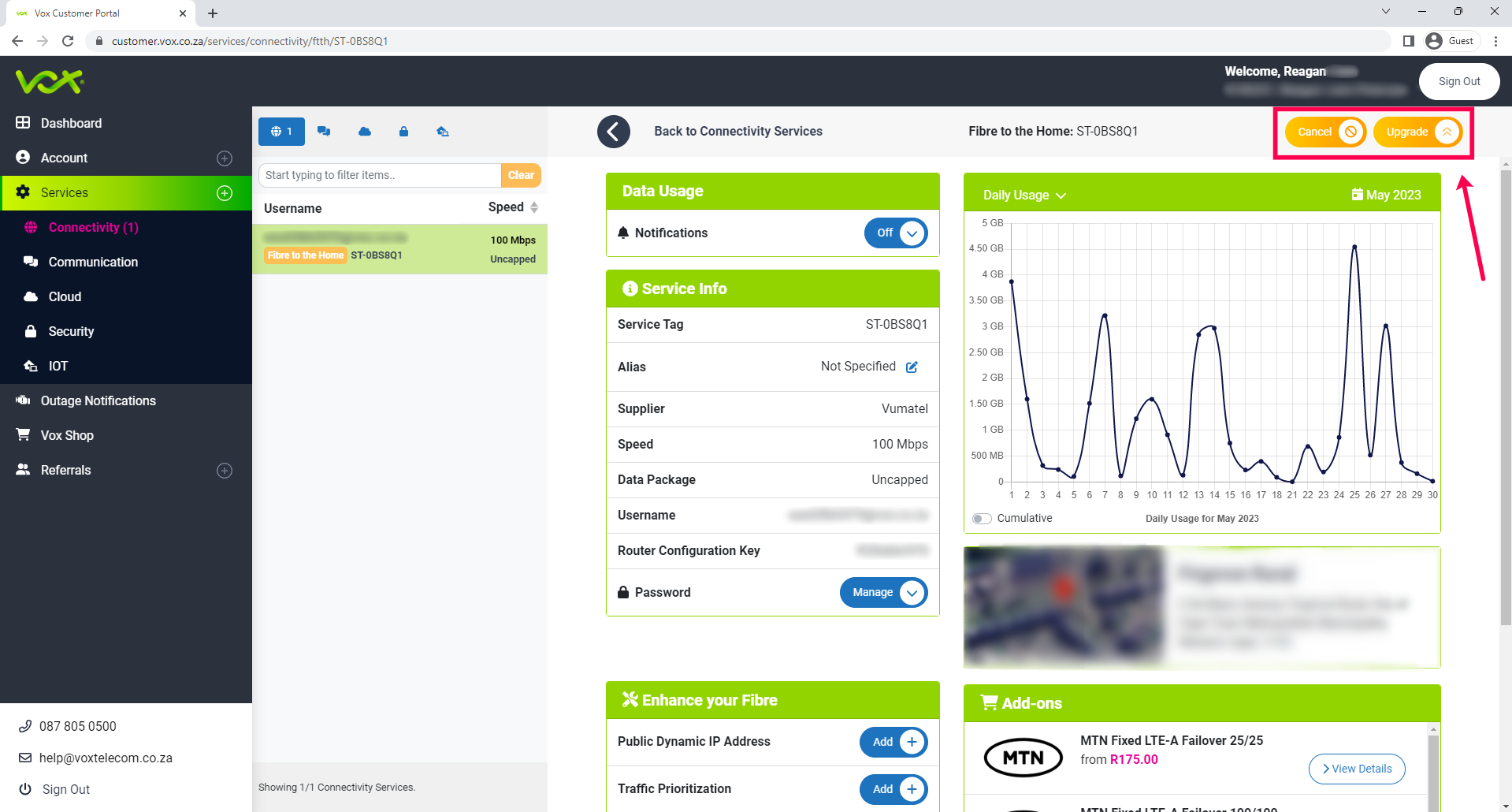Click the browser back button

(x=17, y=41)
